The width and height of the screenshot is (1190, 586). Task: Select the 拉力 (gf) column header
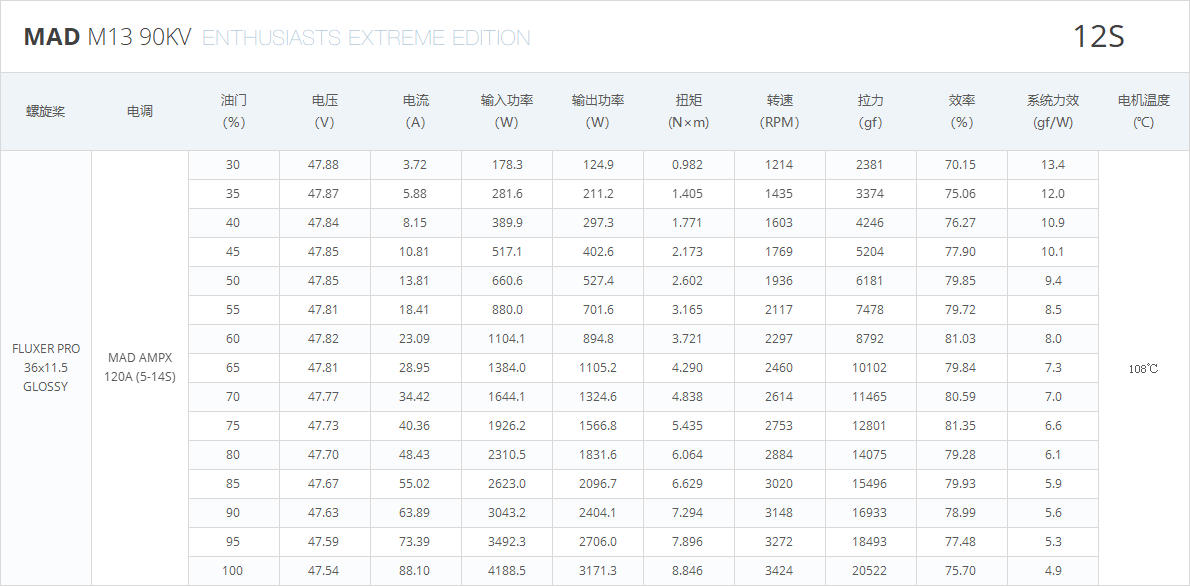(870, 111)
